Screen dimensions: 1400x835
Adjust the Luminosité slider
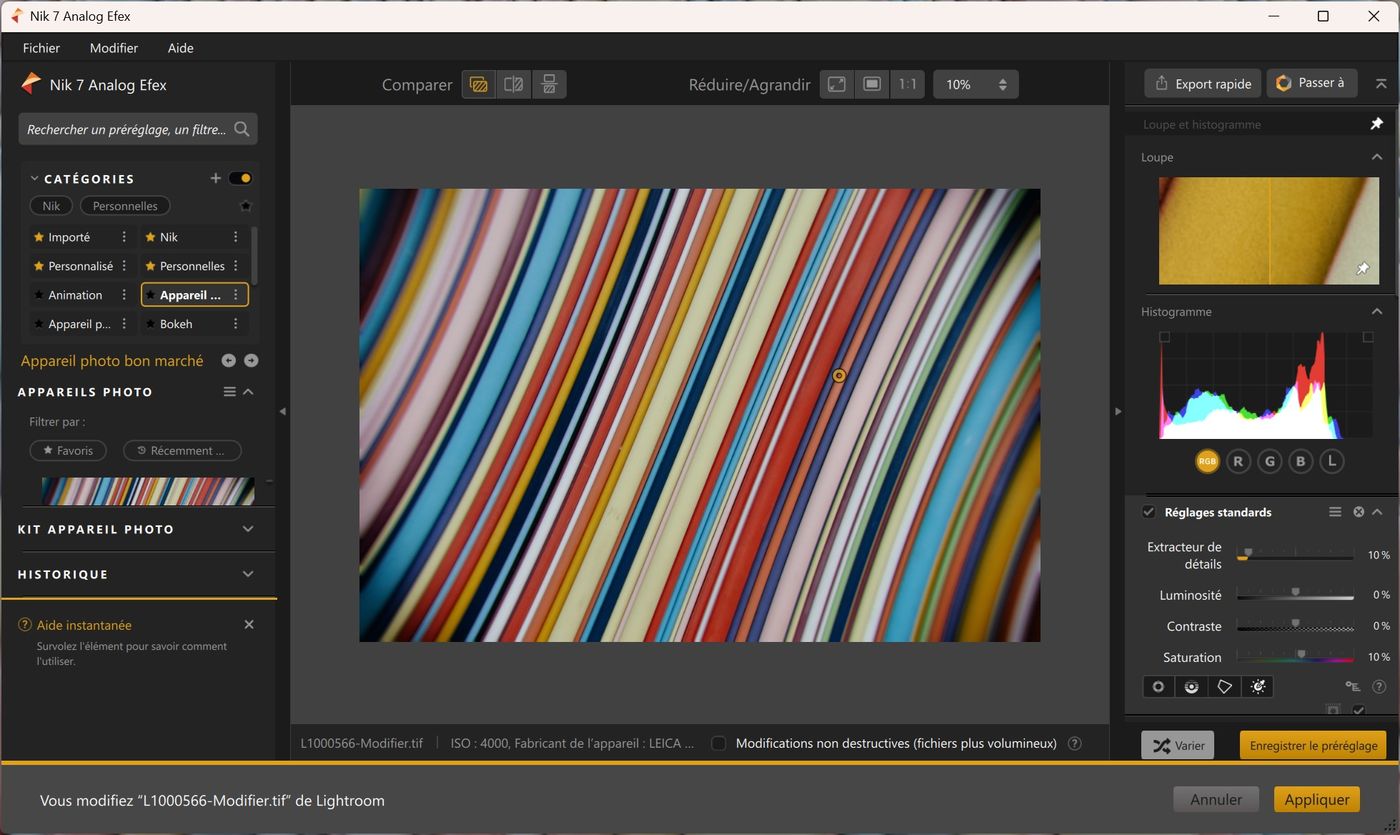tap(1295, 595)
